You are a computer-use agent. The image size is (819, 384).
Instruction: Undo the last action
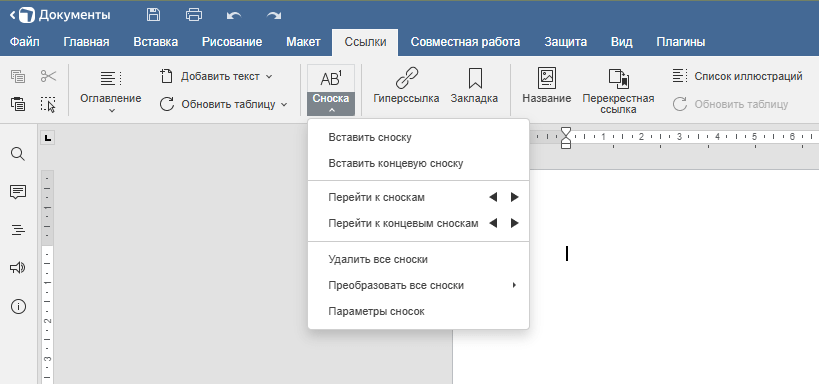tap(234, 15)
